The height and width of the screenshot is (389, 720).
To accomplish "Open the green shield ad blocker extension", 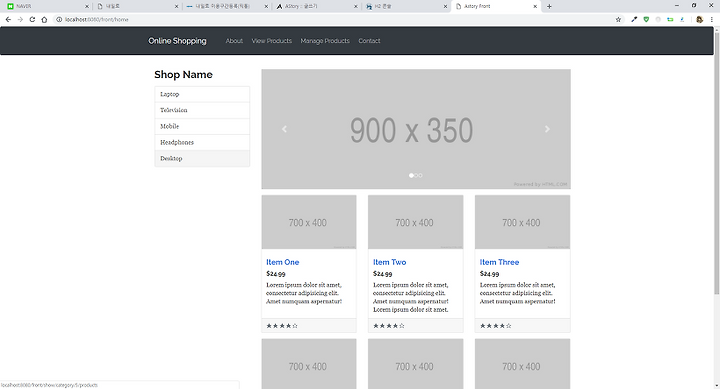I will (646, 19).
